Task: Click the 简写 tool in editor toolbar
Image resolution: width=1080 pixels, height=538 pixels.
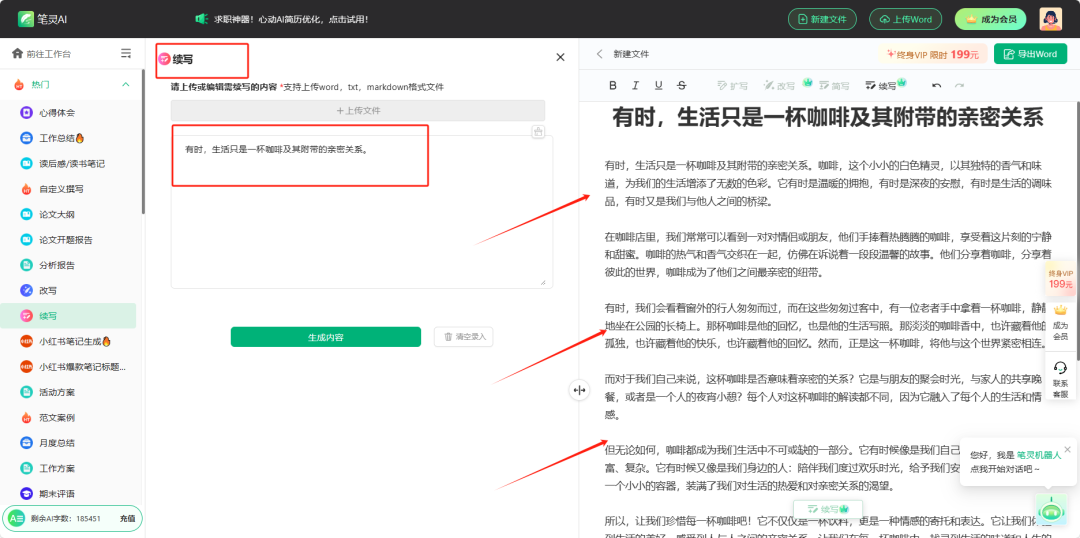Action: (834, 85)
